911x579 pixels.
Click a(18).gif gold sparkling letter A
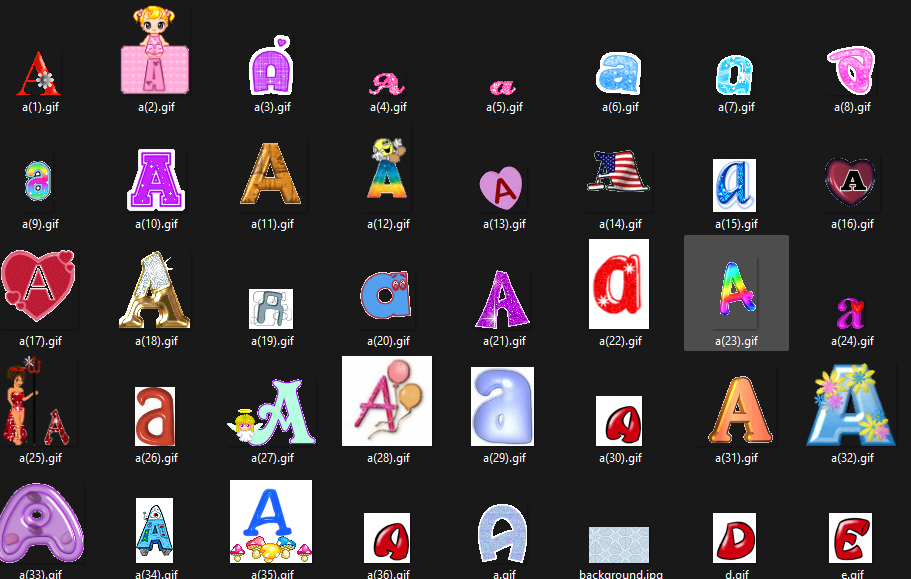pyautogui.click(x=155, y=290)
